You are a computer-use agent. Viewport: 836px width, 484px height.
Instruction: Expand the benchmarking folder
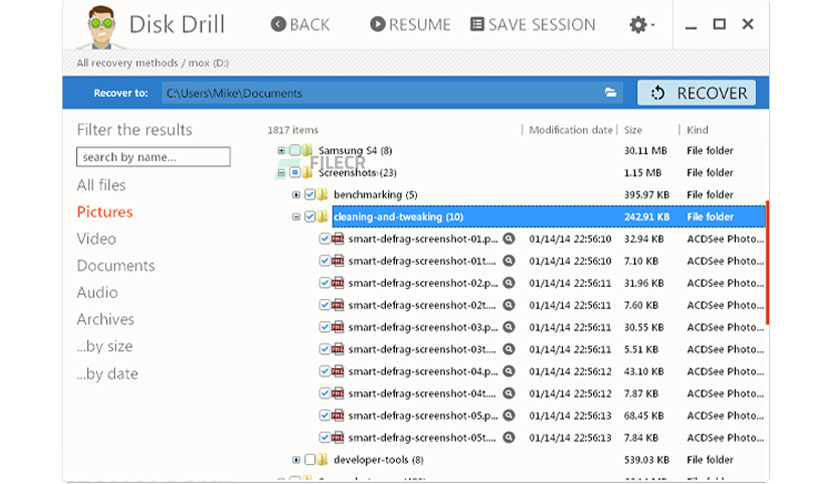tap(296, 195)
